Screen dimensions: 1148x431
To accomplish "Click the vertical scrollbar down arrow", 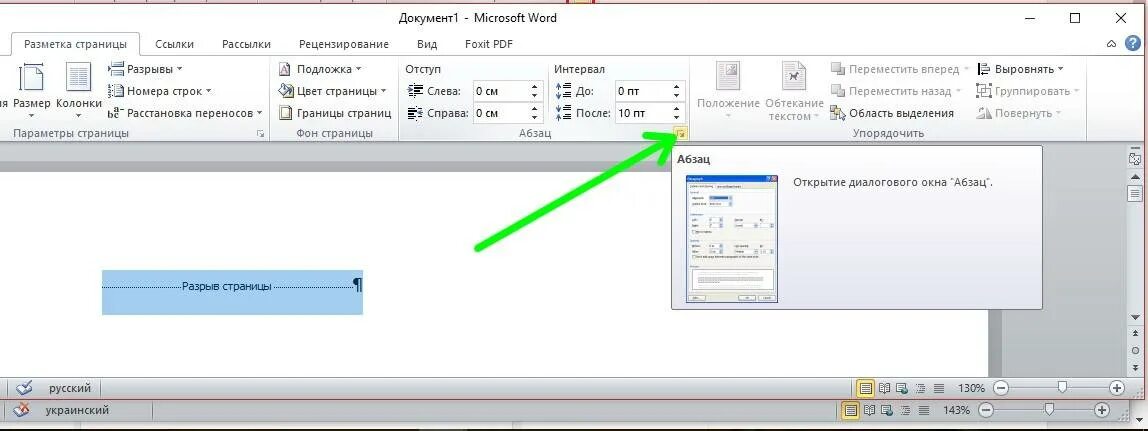I will (x=1136, y=318).
